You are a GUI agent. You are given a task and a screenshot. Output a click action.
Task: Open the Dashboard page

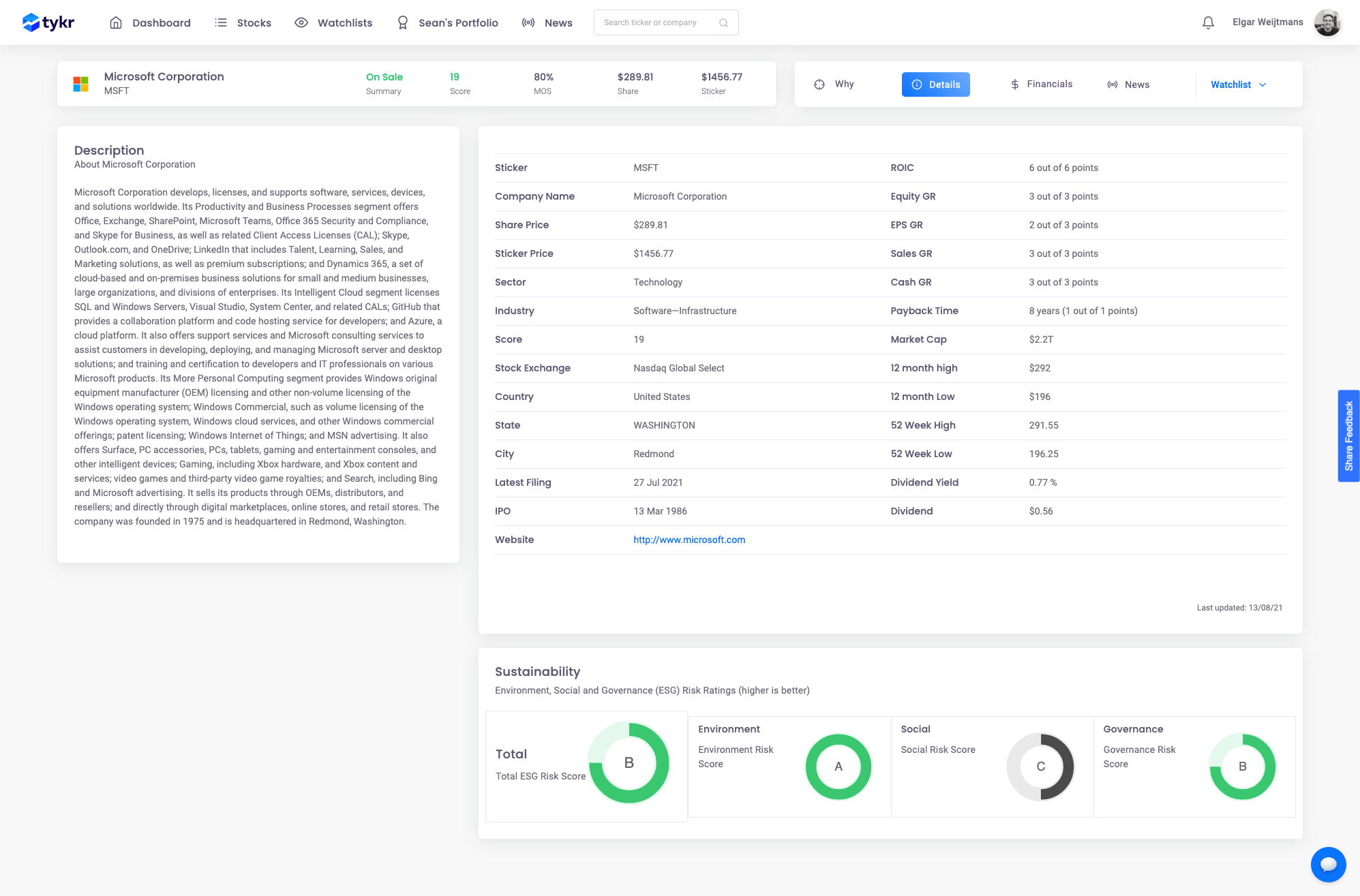coord(150,22)
